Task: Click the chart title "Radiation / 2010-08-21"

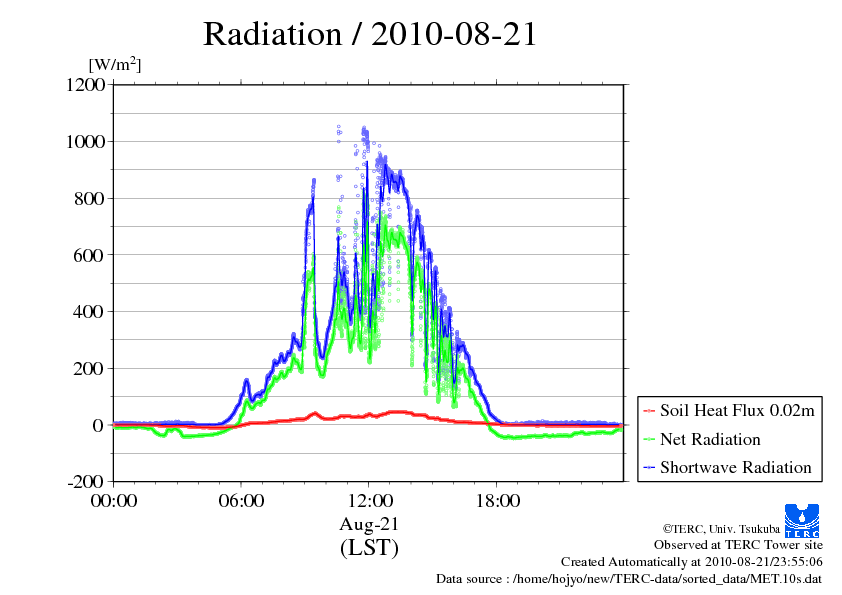Action: point(370,34)
